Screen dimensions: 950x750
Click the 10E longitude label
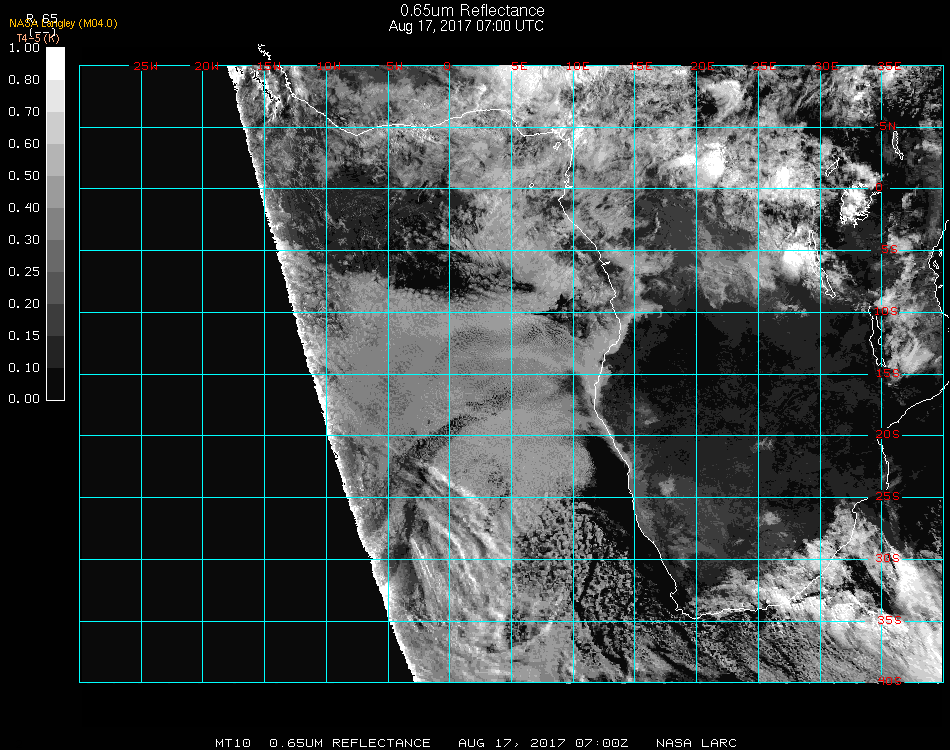[x=577, y=66]
